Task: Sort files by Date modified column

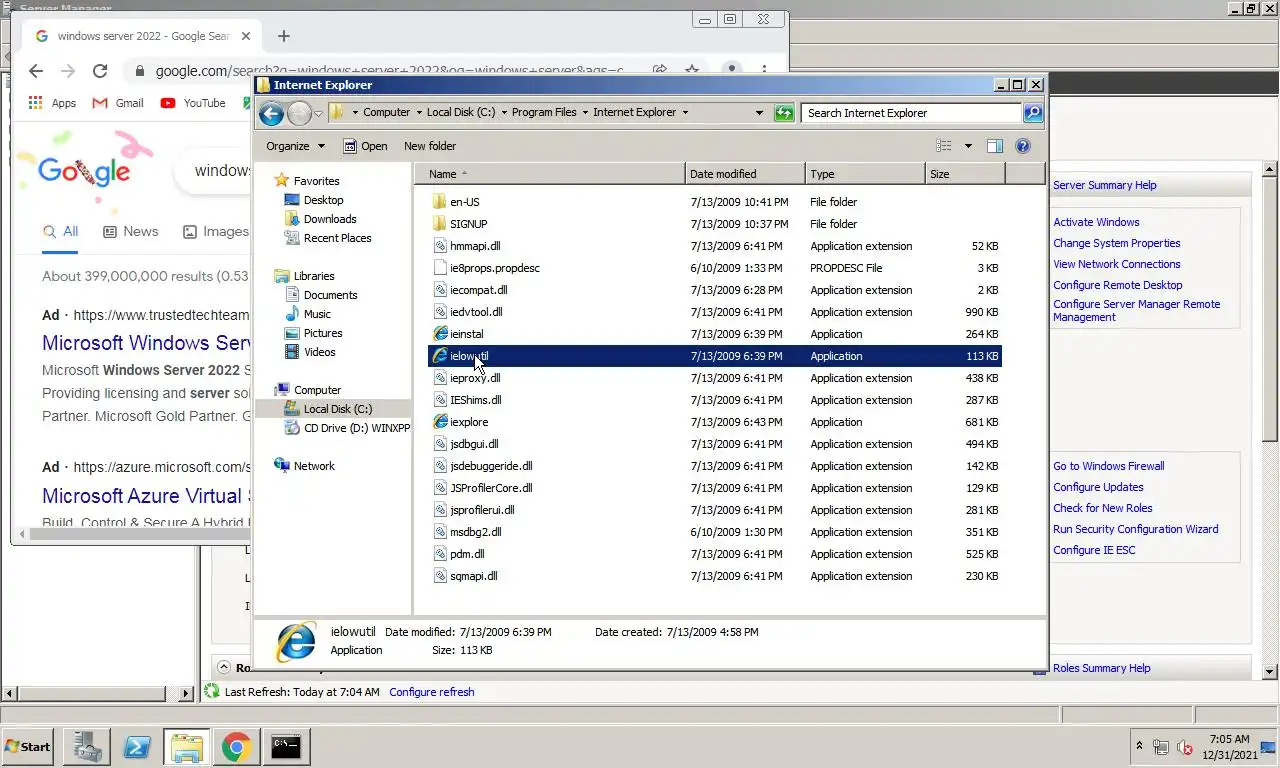Action: [x=745, y=174]
